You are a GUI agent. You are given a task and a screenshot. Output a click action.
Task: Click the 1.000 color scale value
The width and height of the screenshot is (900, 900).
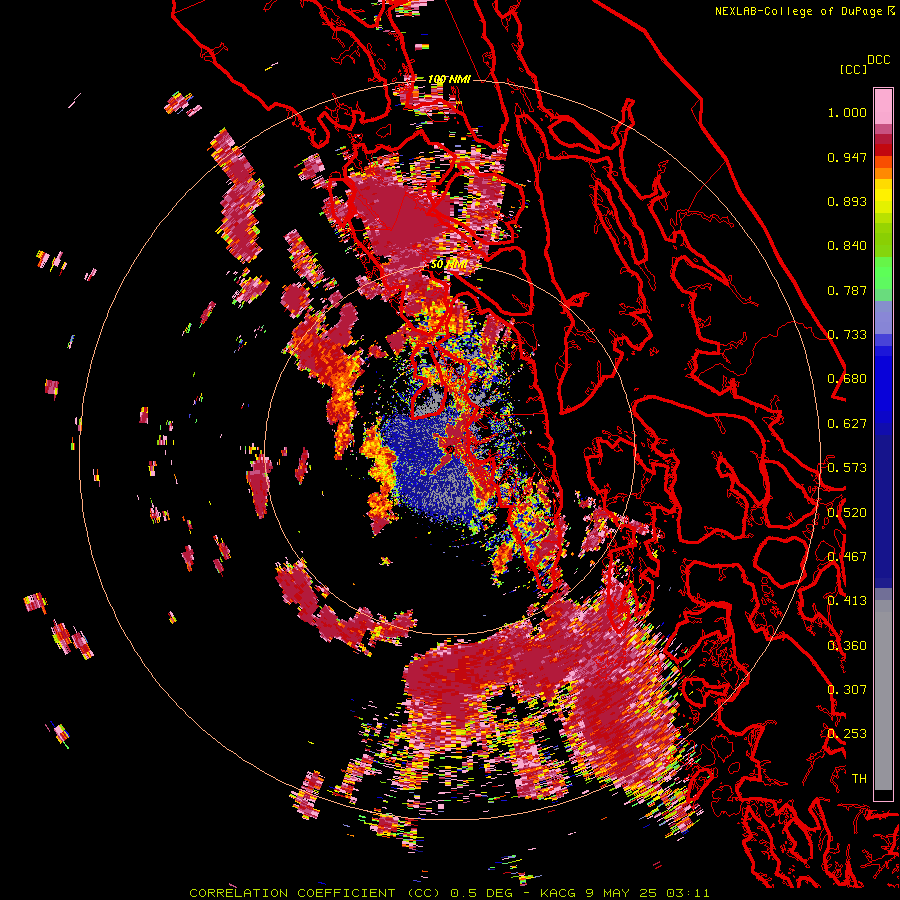point(847,112)
